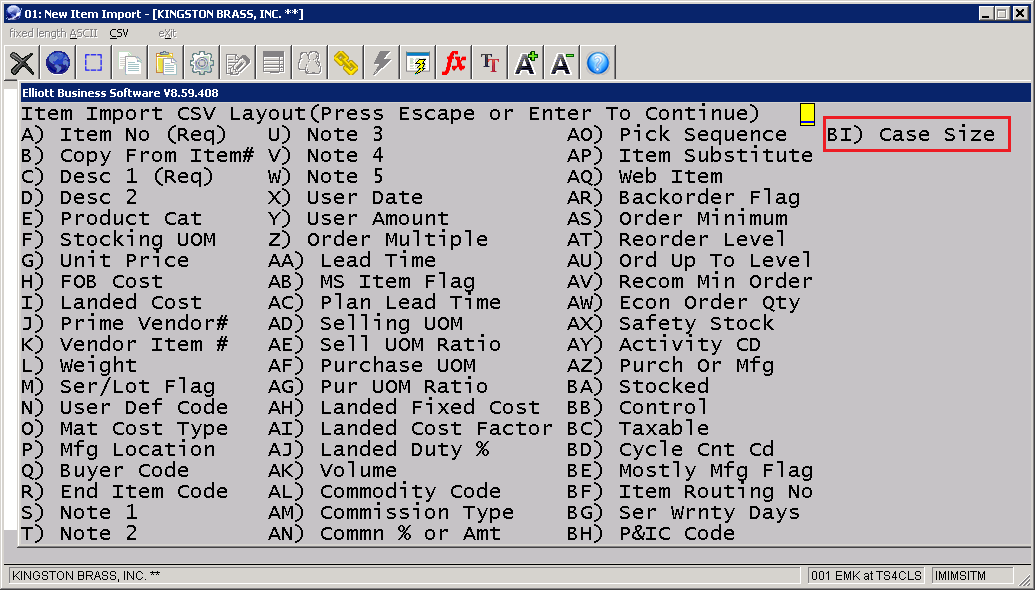The height and width of the screenshot is (590, 1035).
Task: Open the fixed length ASCII menu
Action: [53, 33]
